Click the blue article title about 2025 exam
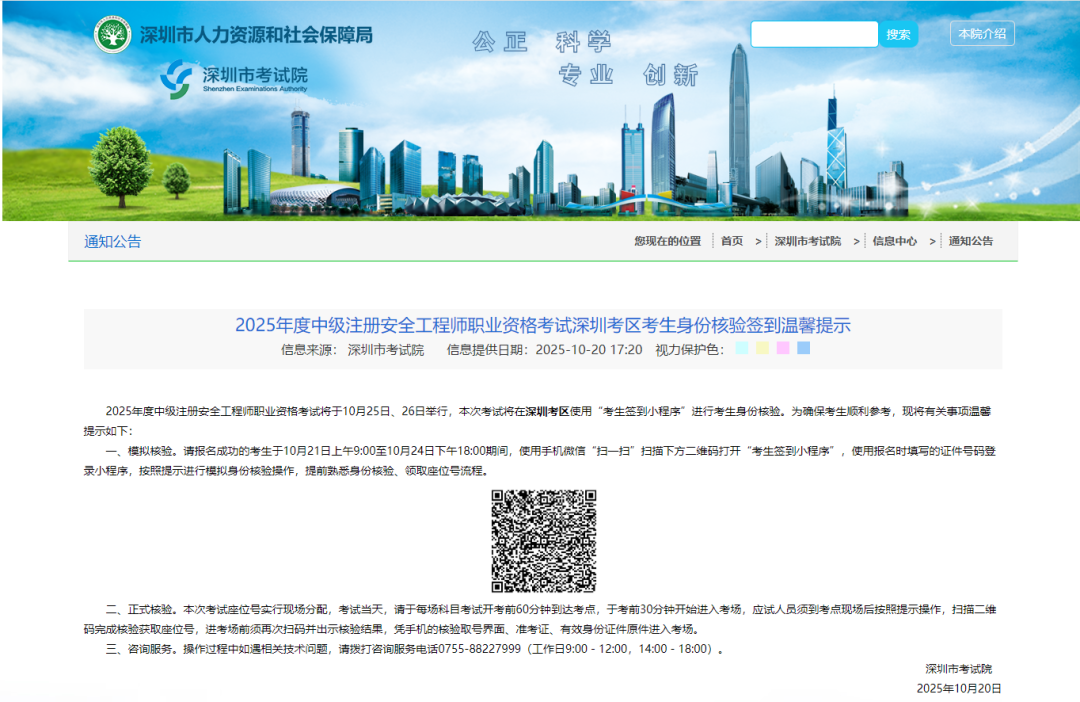1080x702 pixels. 542,325
